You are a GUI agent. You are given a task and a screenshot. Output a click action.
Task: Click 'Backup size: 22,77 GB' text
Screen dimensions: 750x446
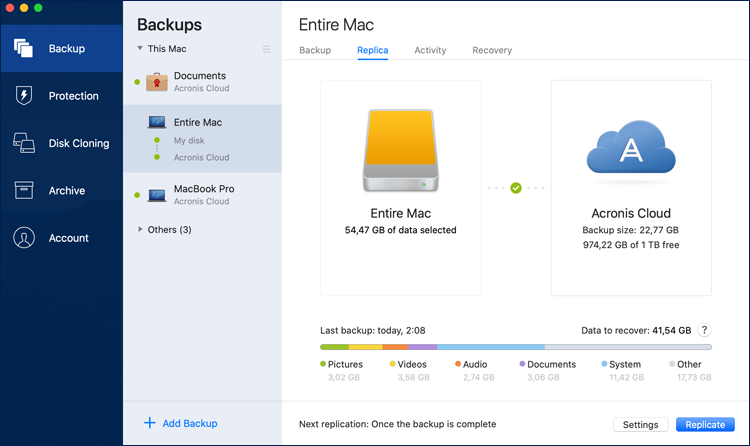630,230
